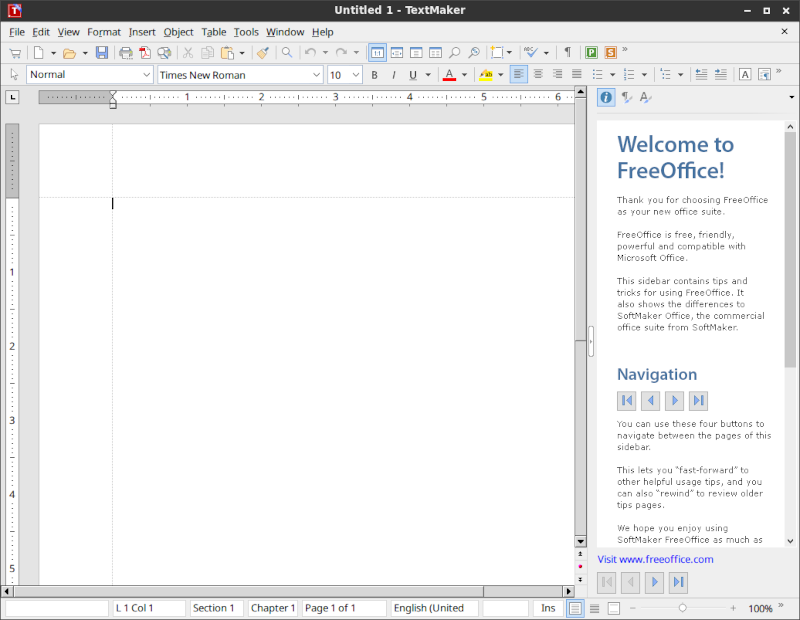Open a file with the folder icon
This screenshot has height=620, width=800.
pyautogui.click(x=69, y=53)
